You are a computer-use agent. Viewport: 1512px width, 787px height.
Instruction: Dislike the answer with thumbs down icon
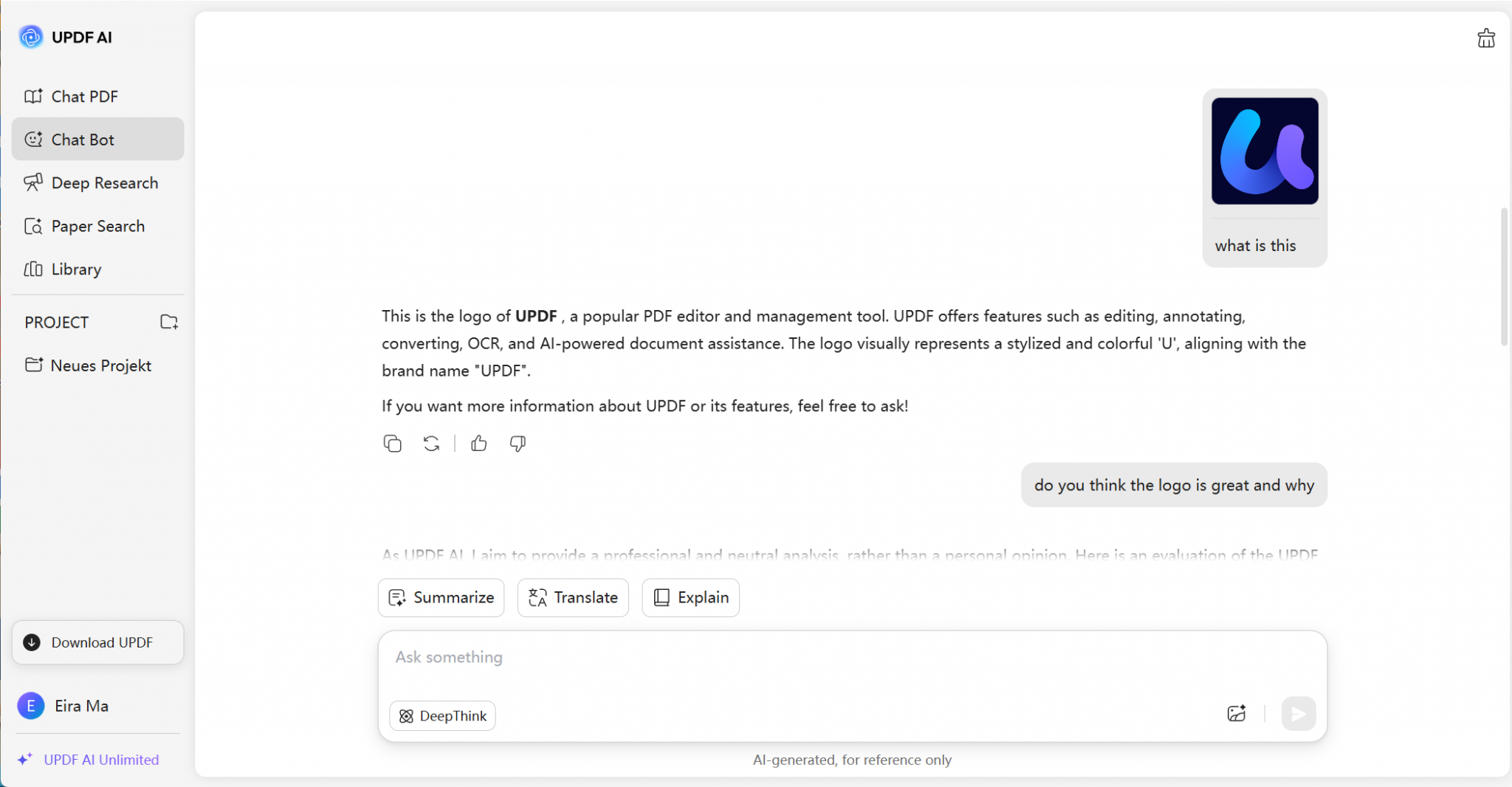click(518, 443)
